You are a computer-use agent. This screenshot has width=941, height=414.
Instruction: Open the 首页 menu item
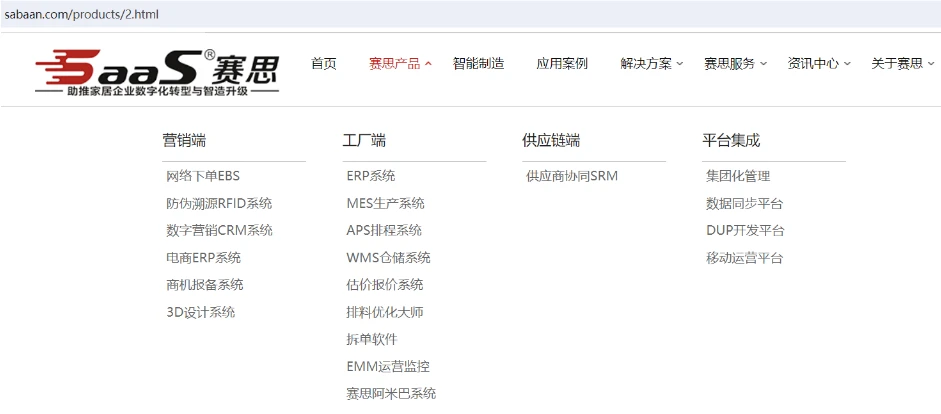tap(324, 64)
